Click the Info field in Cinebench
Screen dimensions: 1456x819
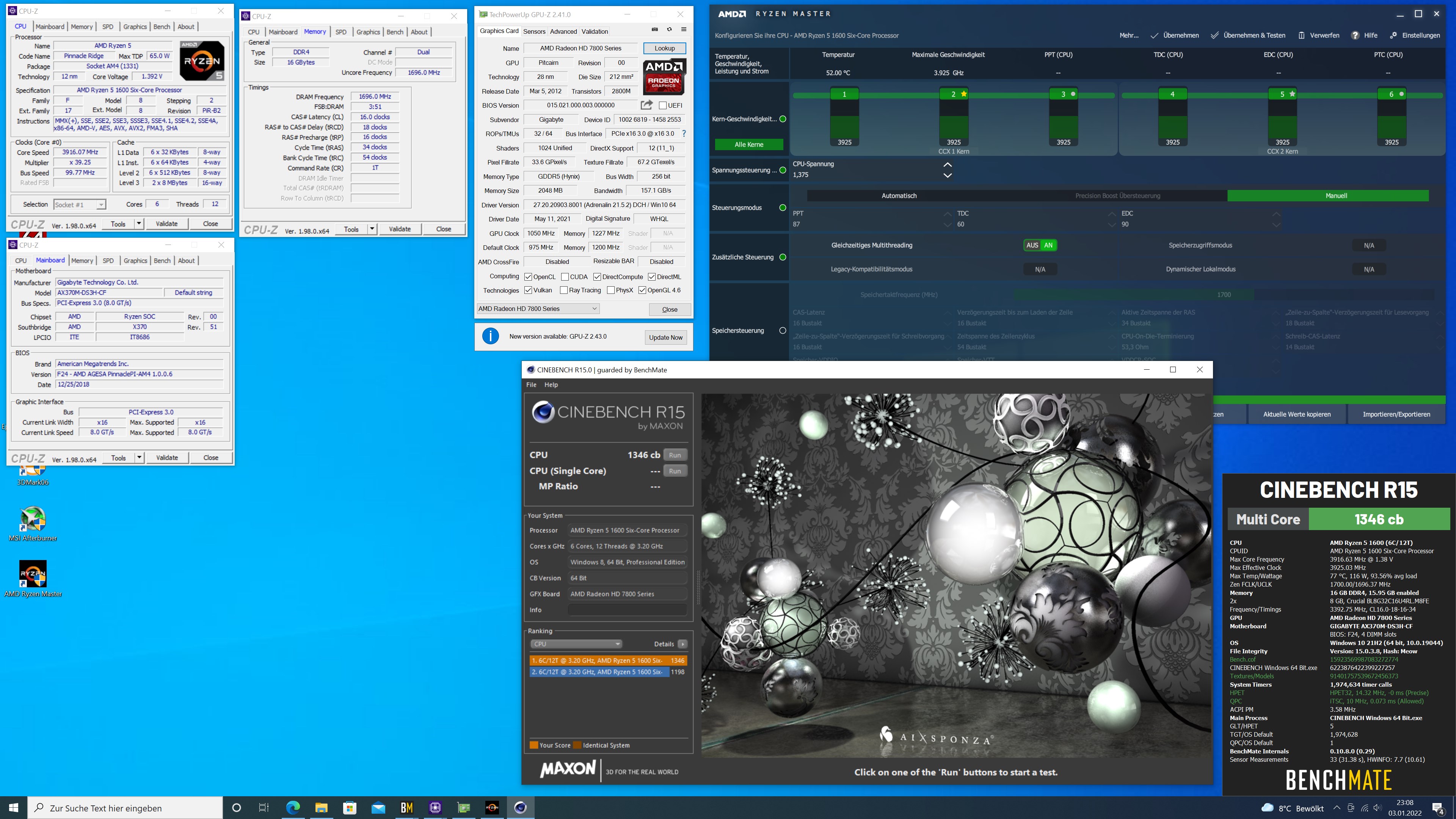(627, 610)
